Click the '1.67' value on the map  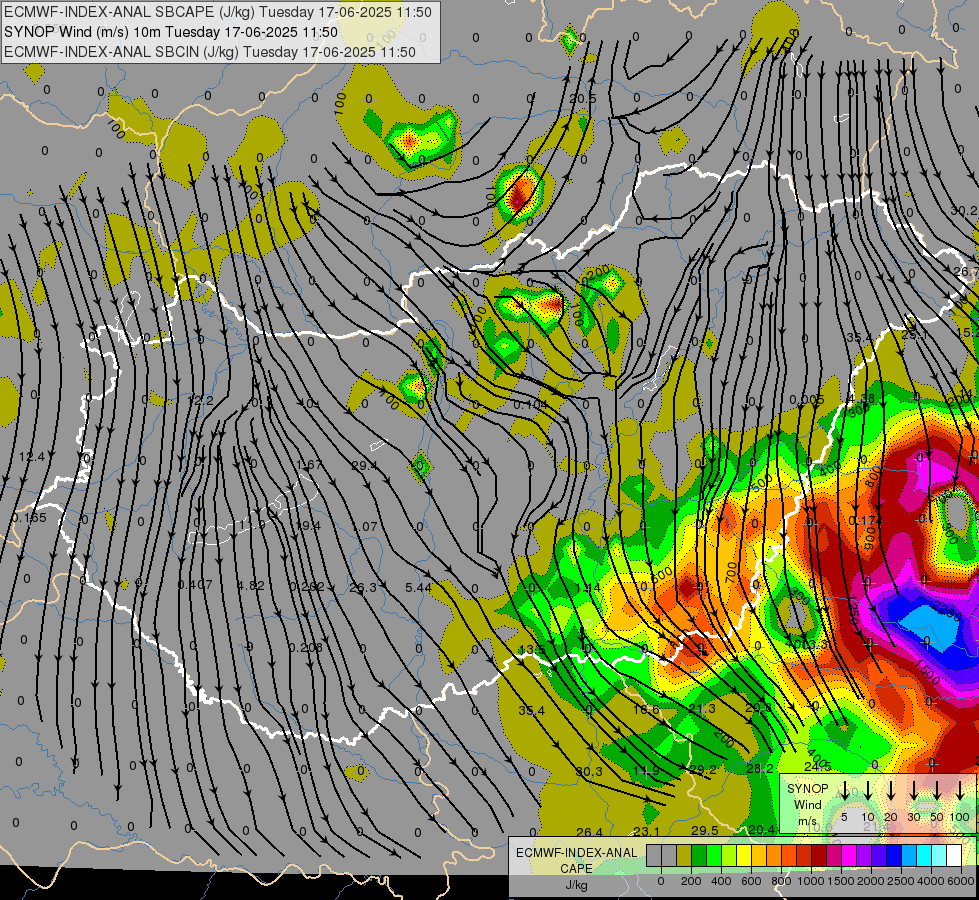click(309, 465)
